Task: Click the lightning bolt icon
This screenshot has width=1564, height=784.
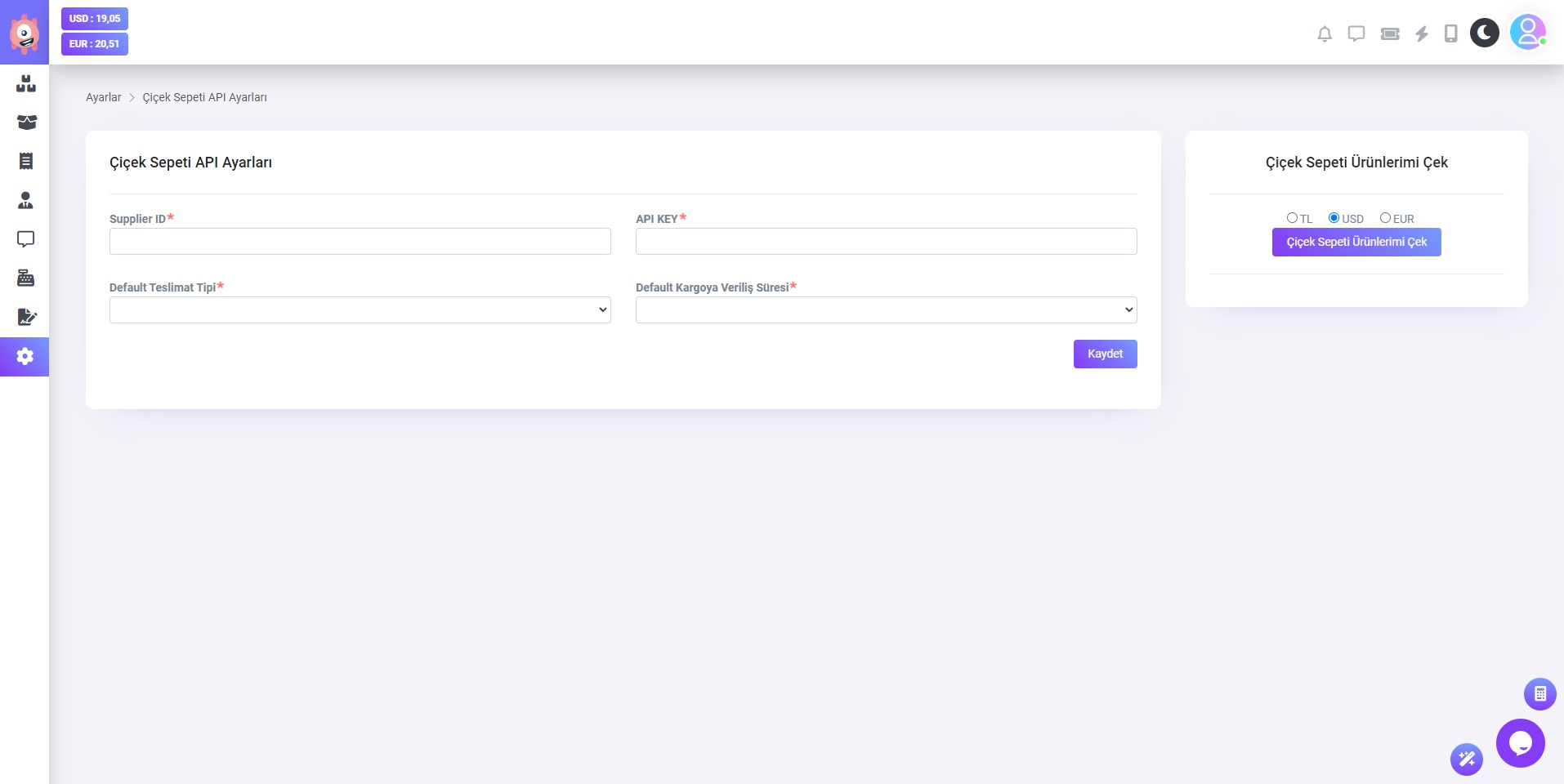Action: click(1422, 34)
